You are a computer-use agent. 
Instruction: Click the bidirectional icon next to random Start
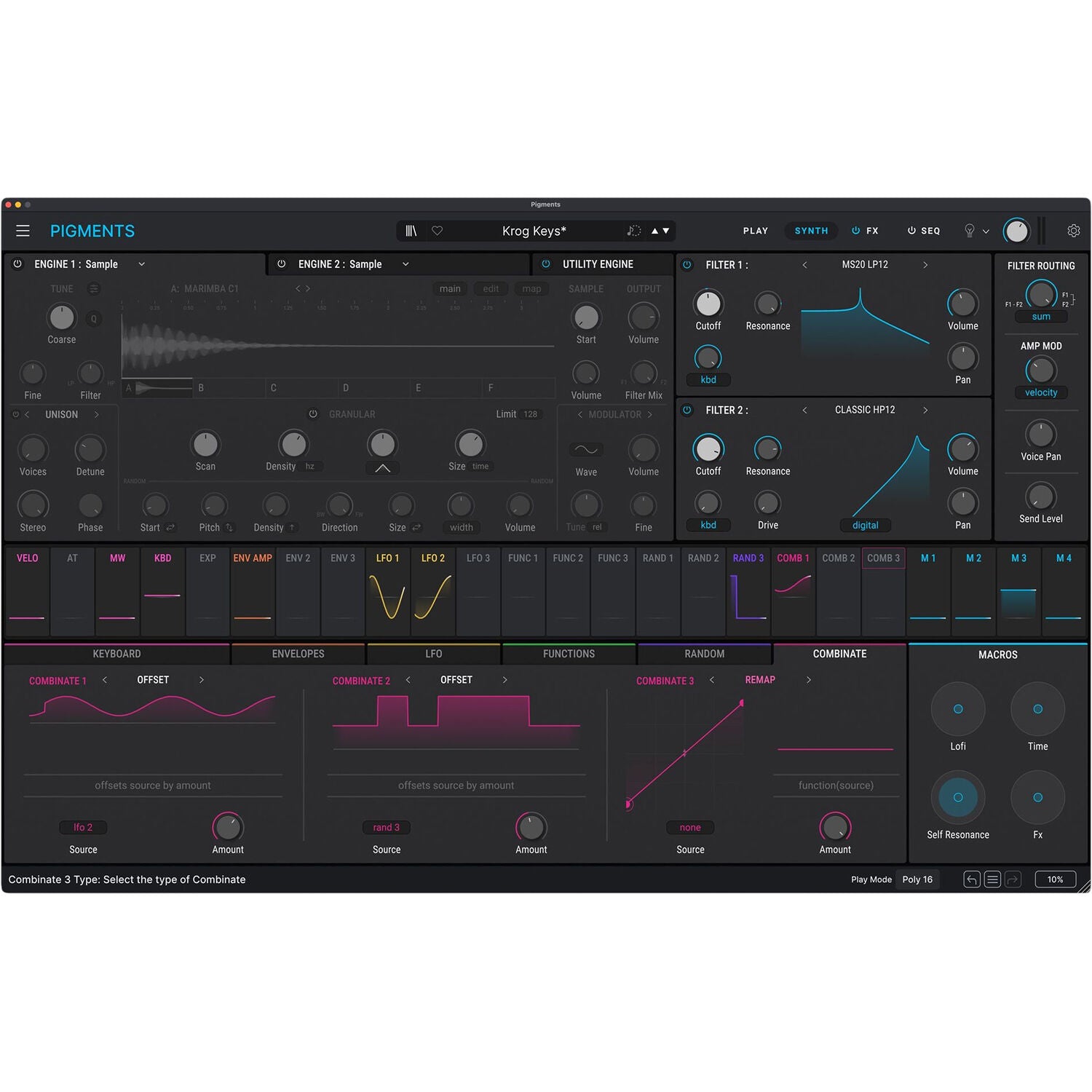(x=170, y=527)
